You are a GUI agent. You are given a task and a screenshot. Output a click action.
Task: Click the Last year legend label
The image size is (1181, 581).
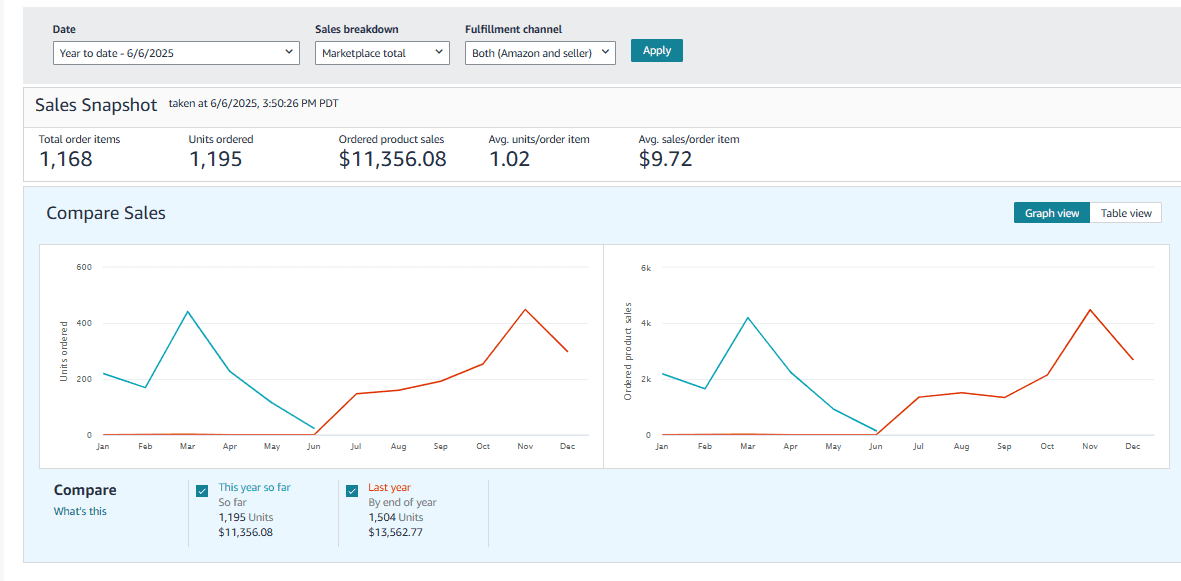(x=389, y=488)
